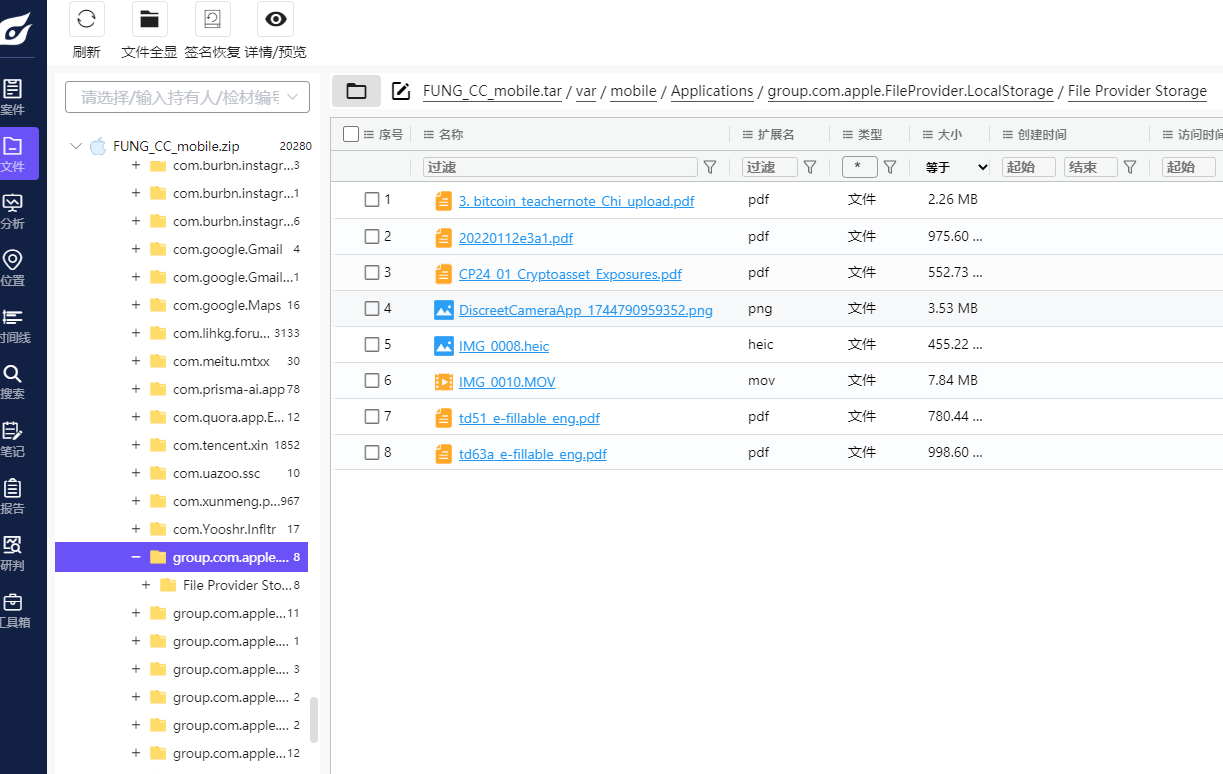Open the 研判 sidebar section
Image resolution: width=1223 pixels, height=774 pixels.
click(x=13, y=553)
